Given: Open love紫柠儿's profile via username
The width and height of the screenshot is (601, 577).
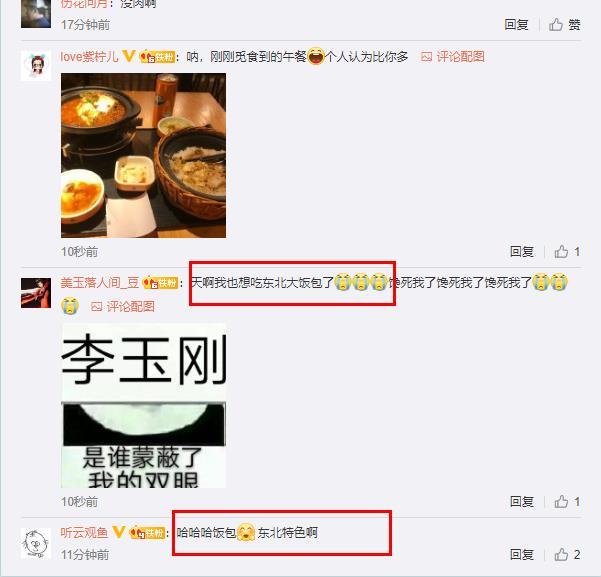Looking at the screenshot, I should 89,57.
